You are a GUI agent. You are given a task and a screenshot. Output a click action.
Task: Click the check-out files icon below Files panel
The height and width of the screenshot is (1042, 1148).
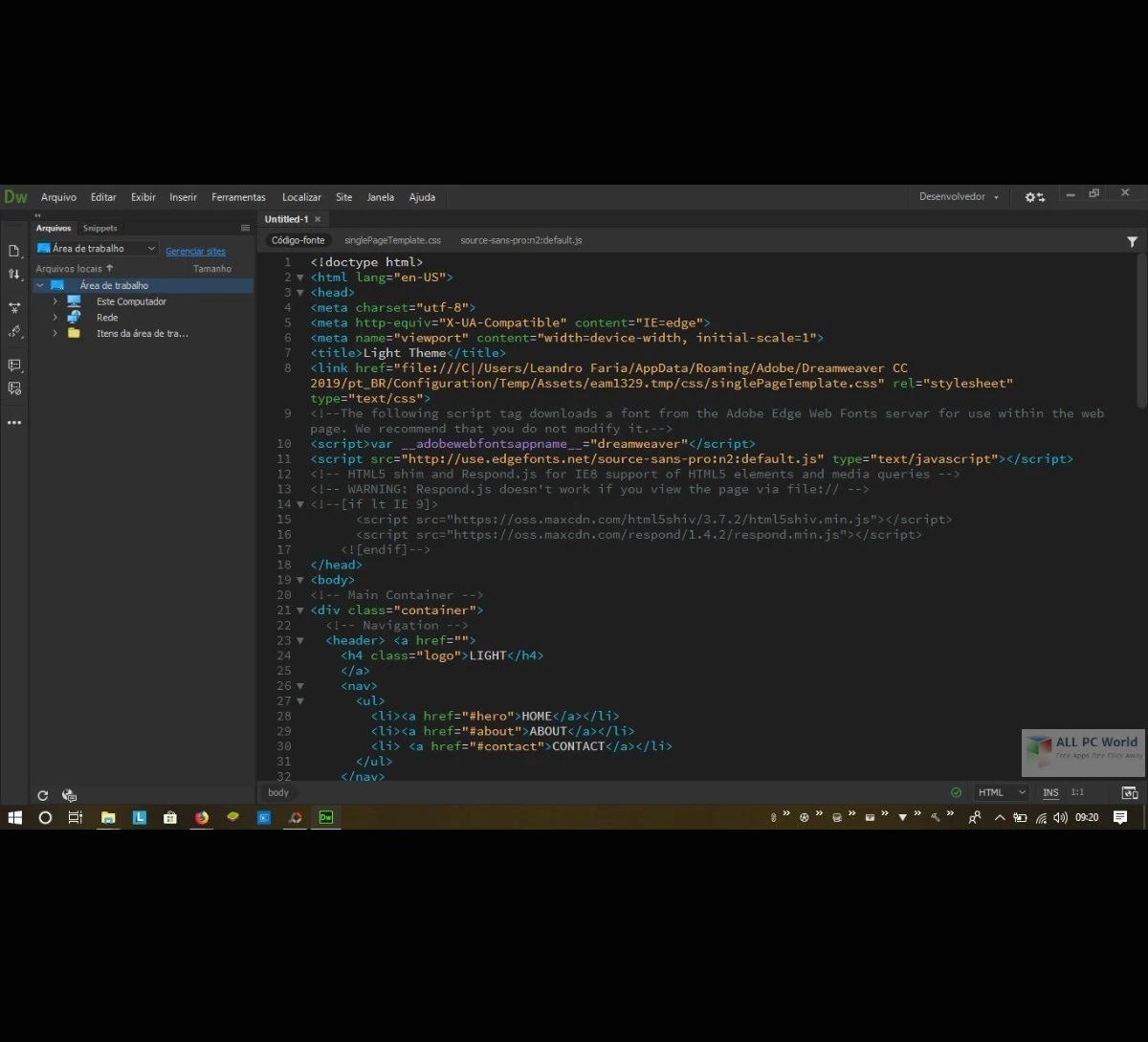(68, 795)
